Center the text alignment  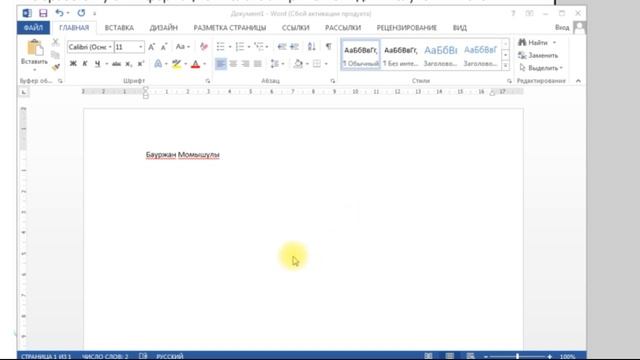pyautogui.click(x=233, y=64)
